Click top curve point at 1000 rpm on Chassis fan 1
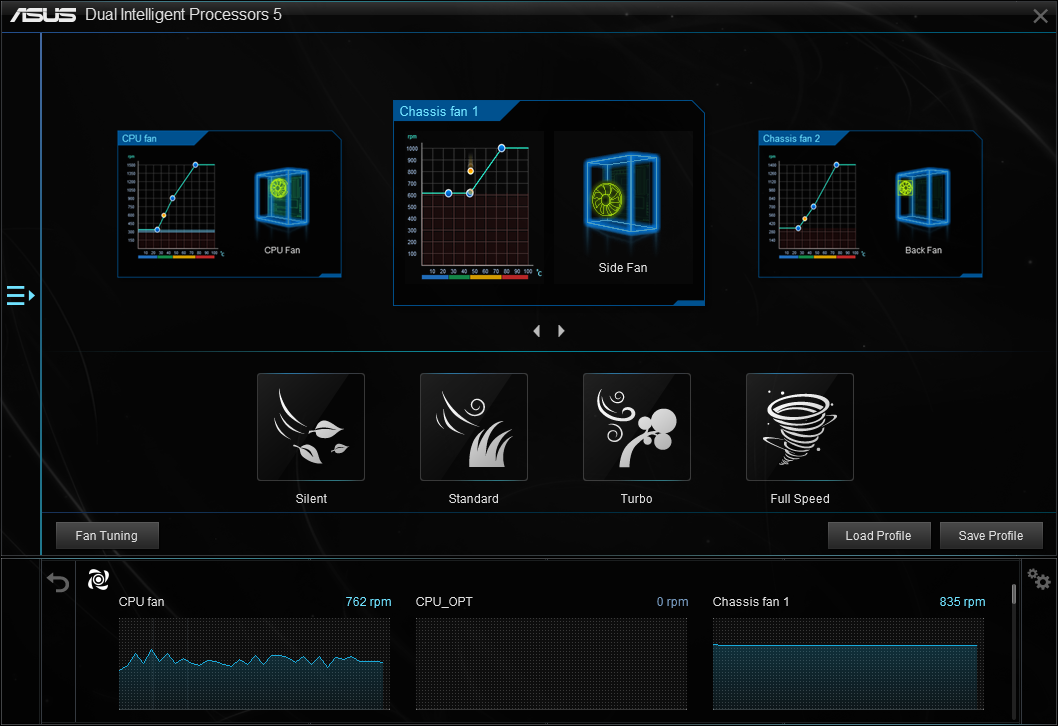This screenshot has width=1058, height=726. 501,148
